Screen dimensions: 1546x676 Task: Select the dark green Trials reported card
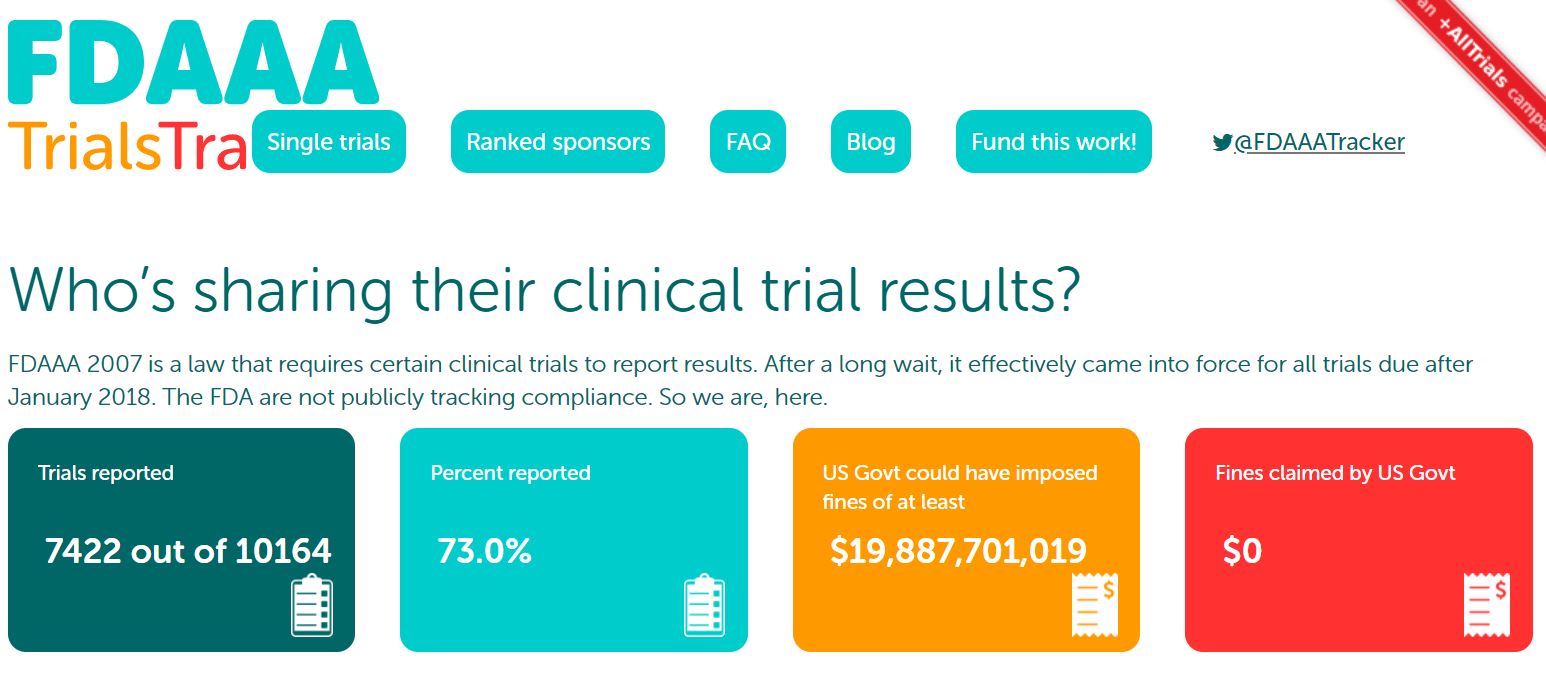181,540
